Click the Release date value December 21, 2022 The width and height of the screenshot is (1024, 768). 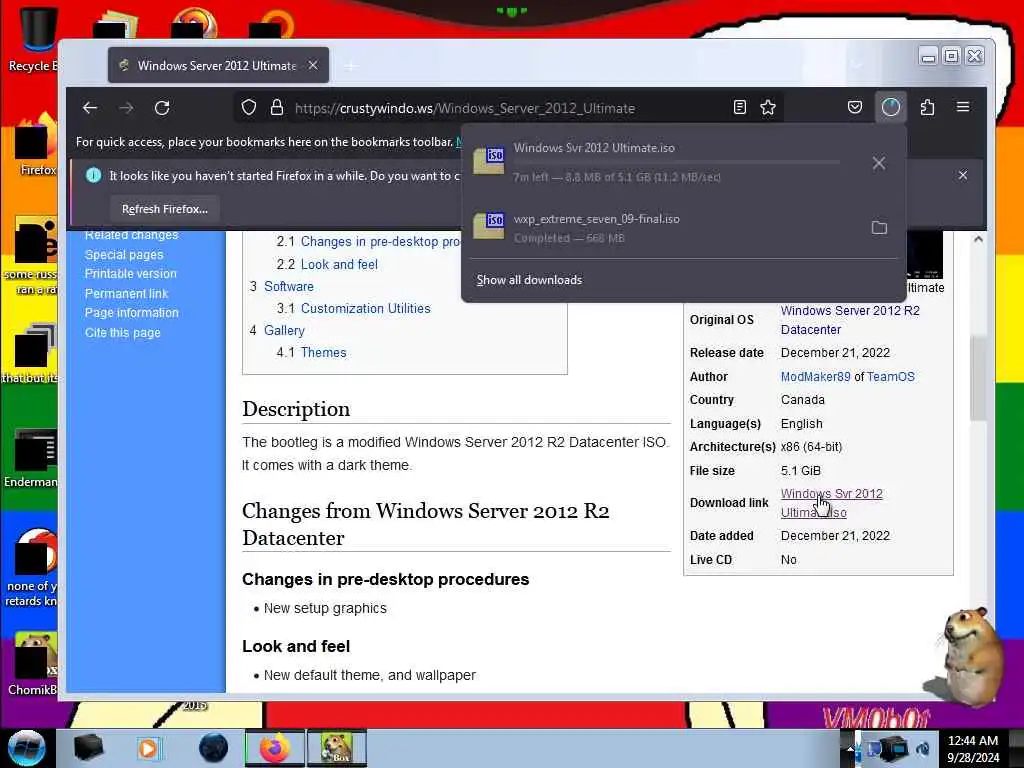tap(835, 353)
